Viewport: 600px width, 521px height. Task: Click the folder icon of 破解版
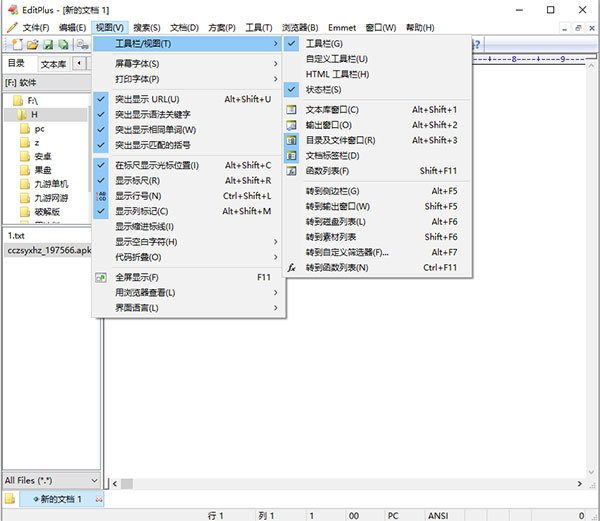point(25,212)
